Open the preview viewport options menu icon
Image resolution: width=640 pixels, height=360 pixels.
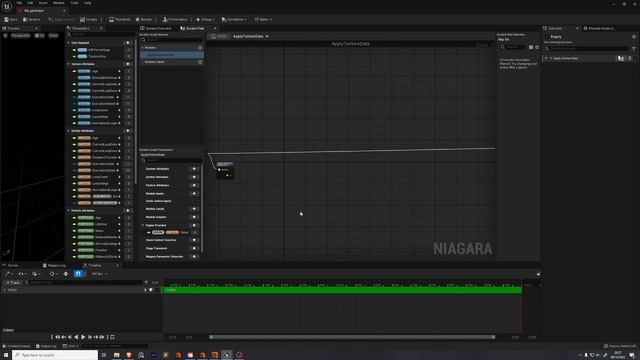[x=5, y=36]
